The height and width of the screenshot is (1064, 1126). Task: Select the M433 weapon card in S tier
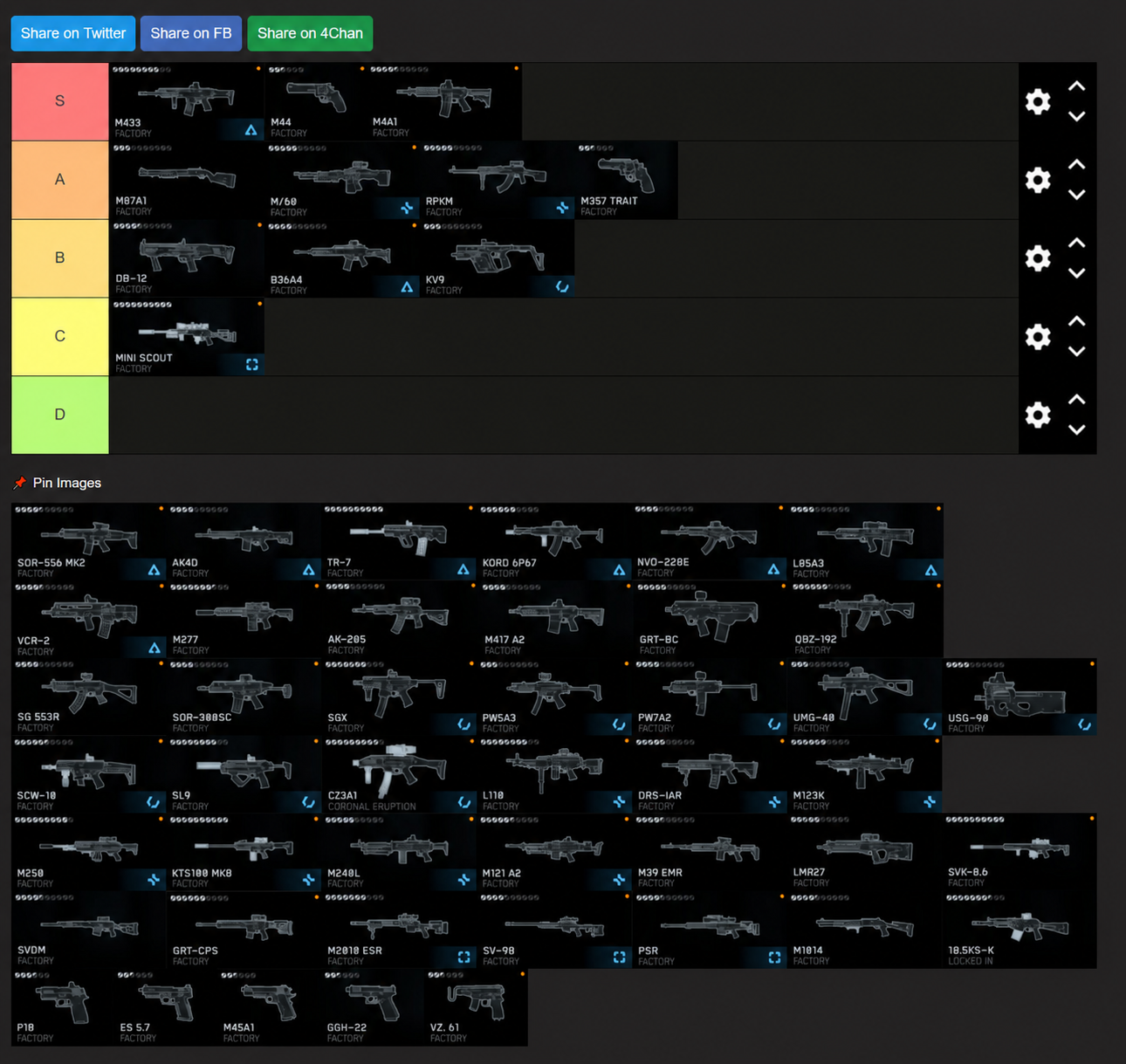[x=187, y=101]
